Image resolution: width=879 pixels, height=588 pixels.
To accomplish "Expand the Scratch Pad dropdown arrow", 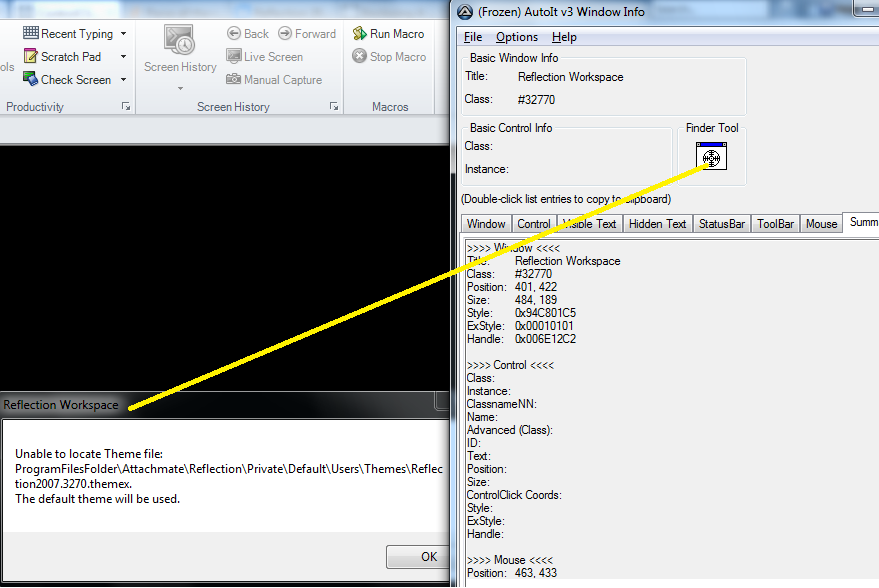I will (123, 57).
